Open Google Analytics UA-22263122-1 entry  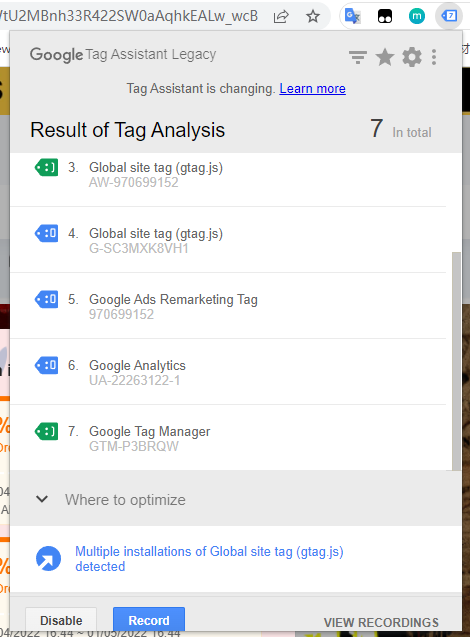click(x=228, y=372)
